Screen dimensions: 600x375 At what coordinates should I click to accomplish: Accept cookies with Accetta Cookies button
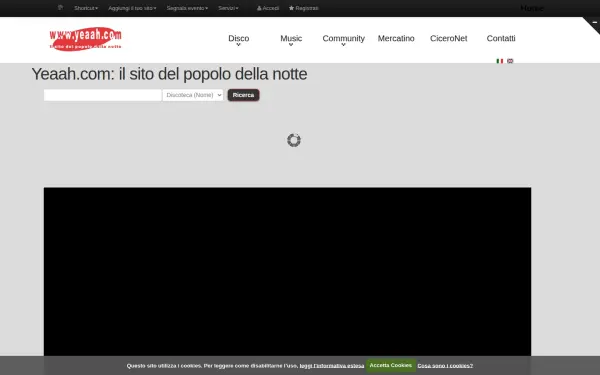tap(391, 365)
